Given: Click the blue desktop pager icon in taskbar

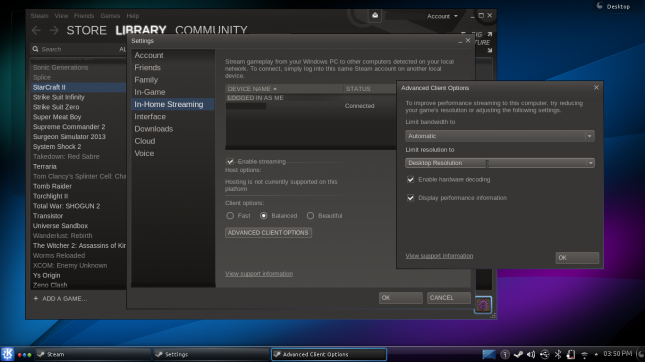Looking at the screenshot, I should click(x=489, y=354).
